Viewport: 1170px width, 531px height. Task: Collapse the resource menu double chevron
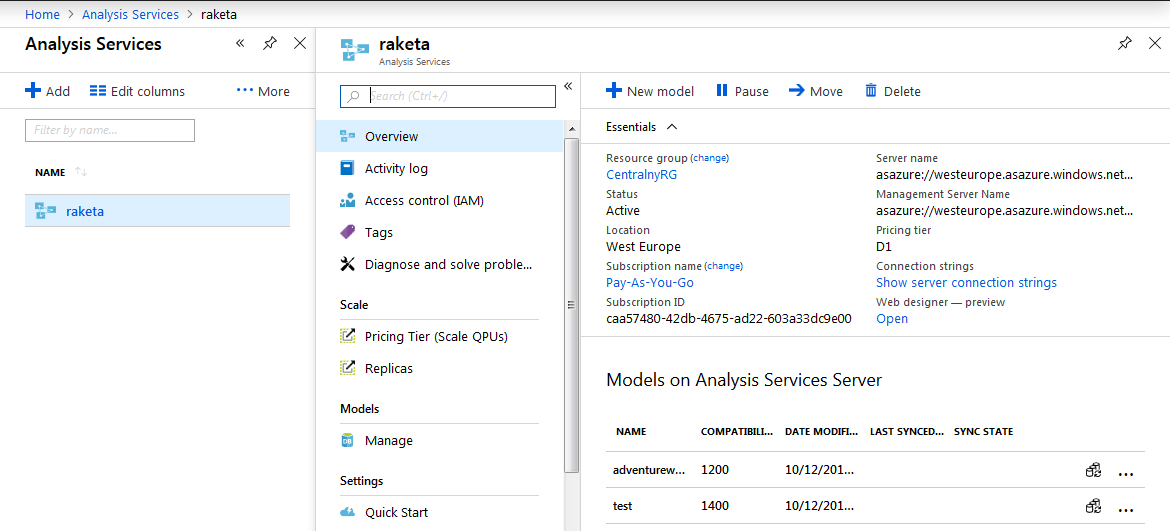(568, 87)
